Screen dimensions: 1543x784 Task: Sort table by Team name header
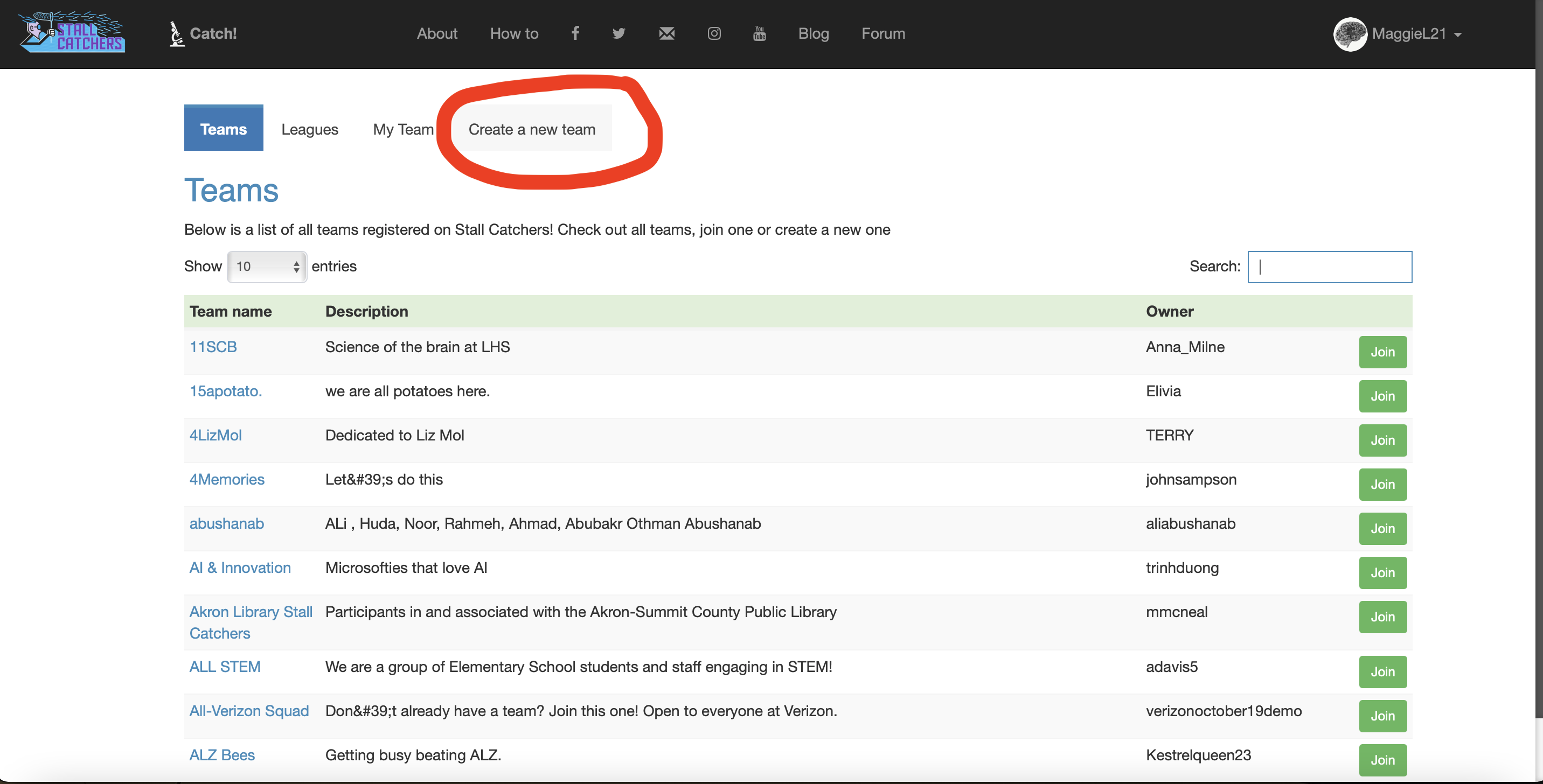tap(231, 311)
